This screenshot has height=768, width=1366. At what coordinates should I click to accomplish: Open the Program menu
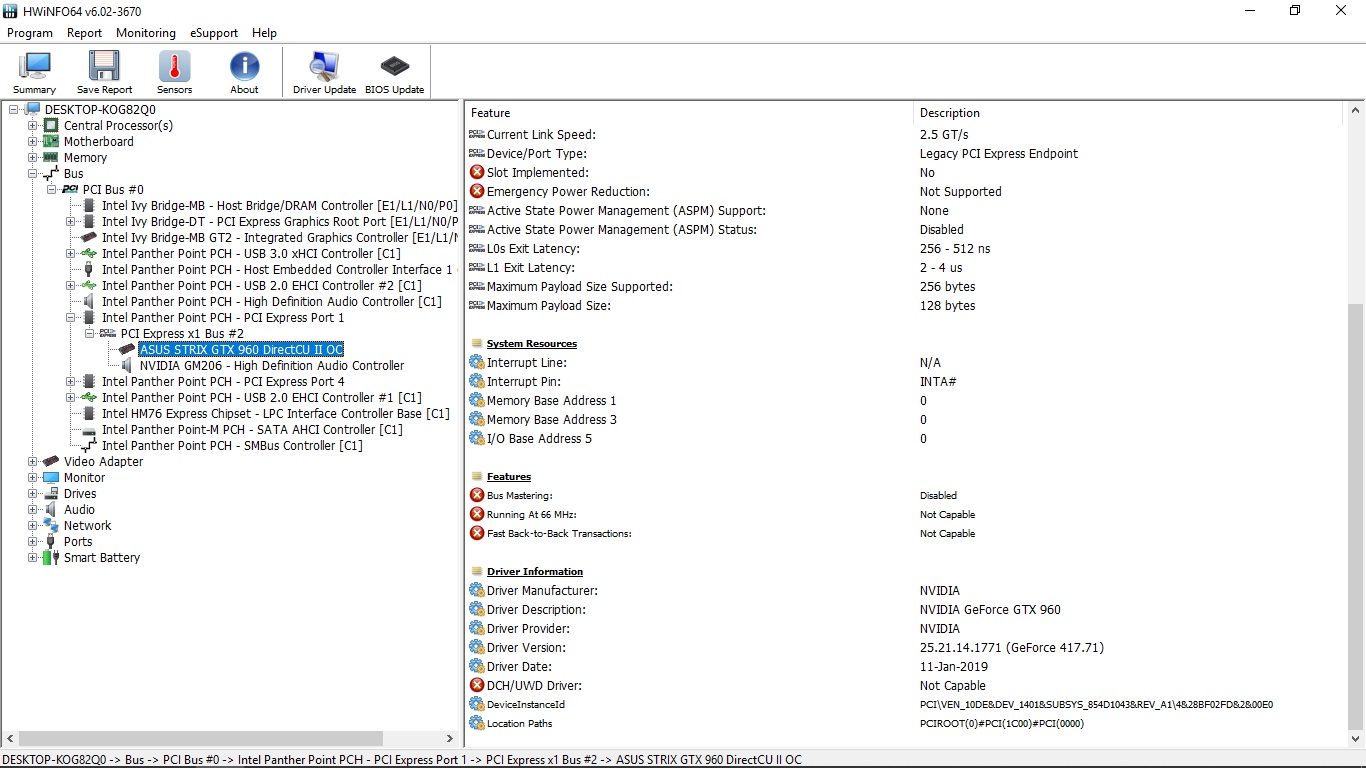(30, 33)
